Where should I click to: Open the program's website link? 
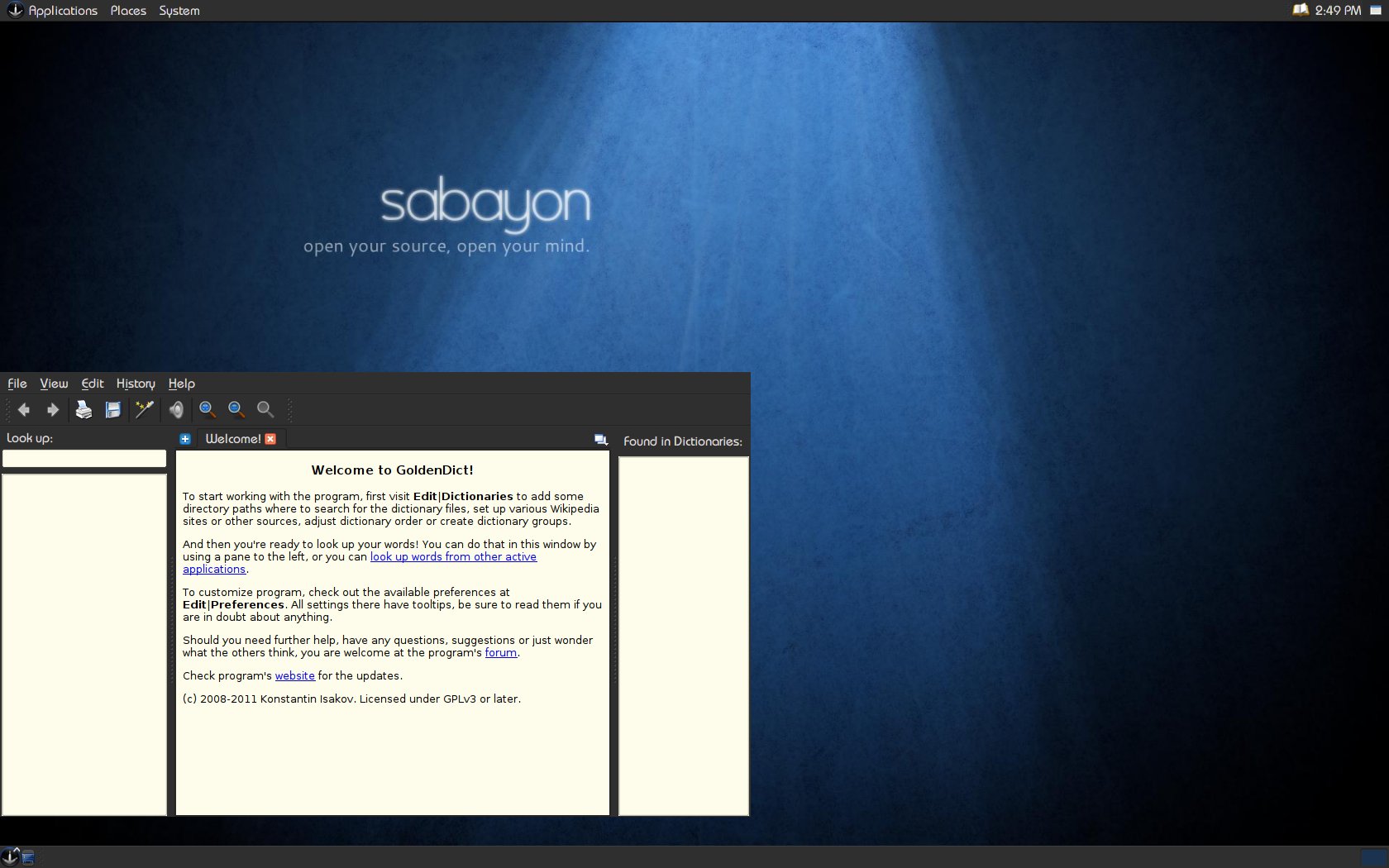coord(294,676)
